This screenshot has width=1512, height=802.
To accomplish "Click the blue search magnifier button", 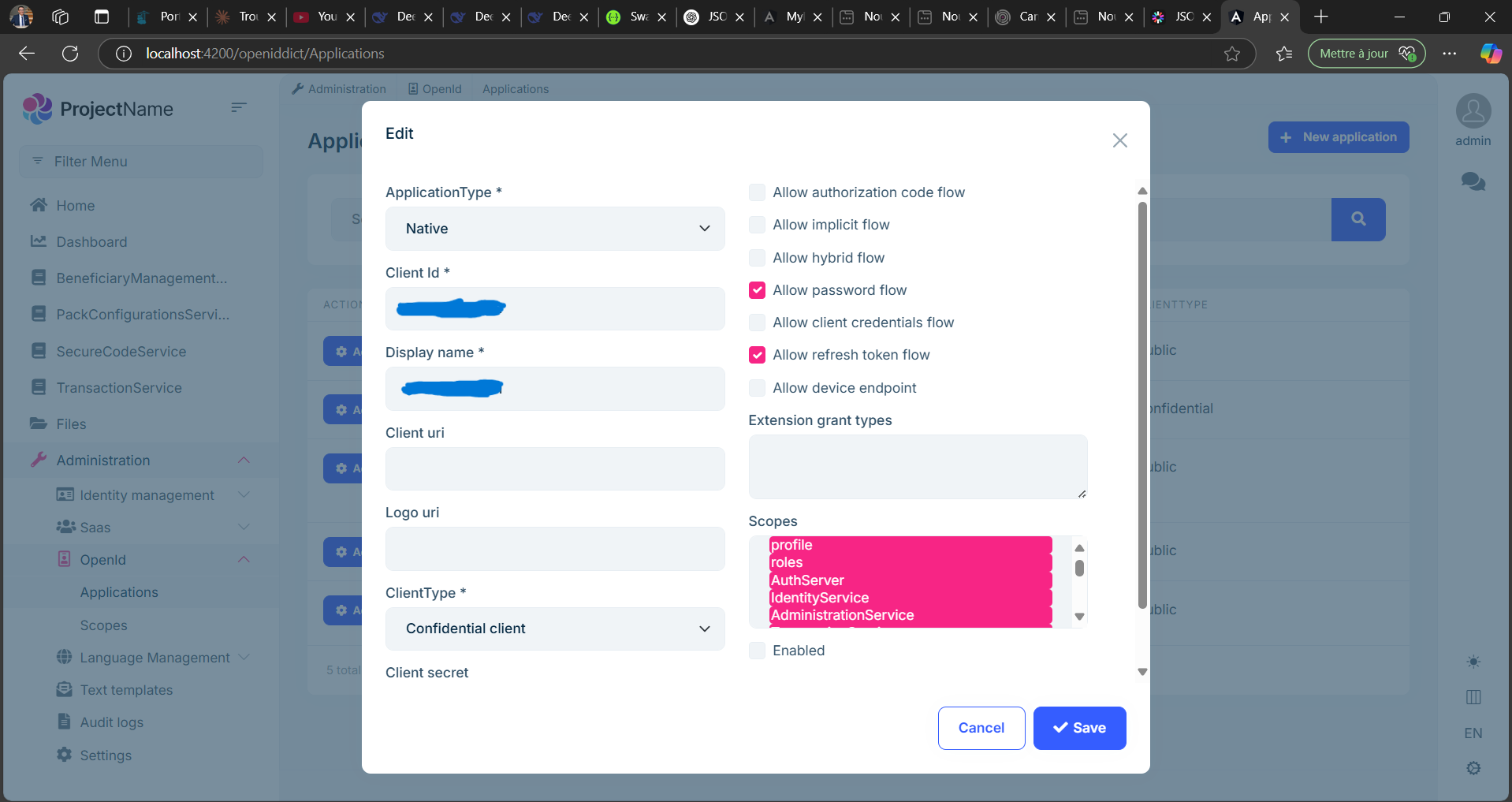I will [1357, 219].
